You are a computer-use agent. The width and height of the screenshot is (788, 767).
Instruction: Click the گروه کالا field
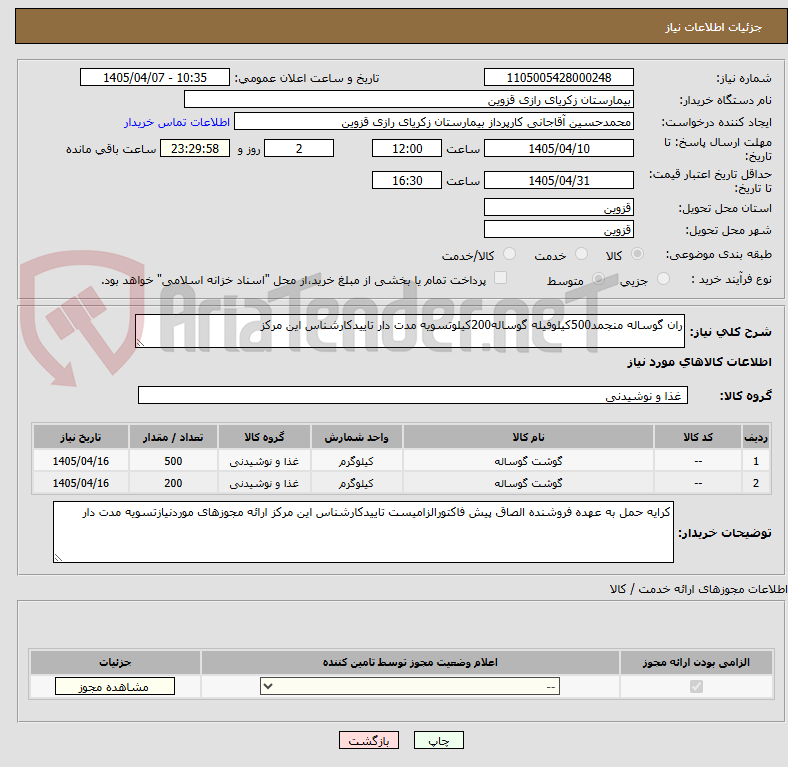(x=413, y=396)
